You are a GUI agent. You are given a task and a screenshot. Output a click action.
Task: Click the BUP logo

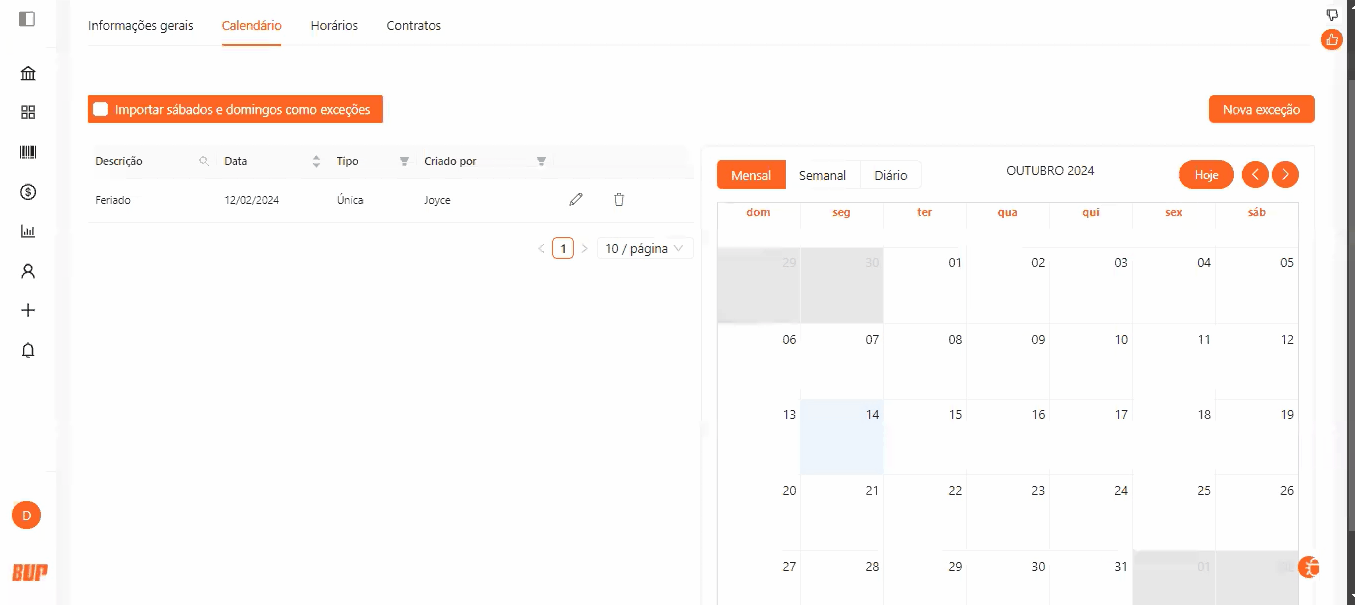[29, 572]
